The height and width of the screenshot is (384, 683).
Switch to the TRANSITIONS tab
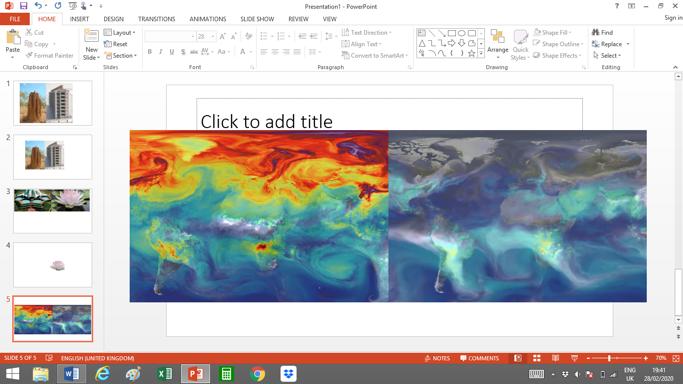[x=156, y=19]
